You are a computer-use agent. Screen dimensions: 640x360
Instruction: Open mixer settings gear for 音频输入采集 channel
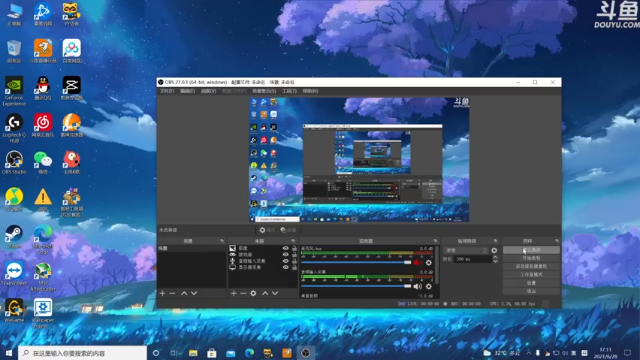pyautogui.click(x=429, y=287)
